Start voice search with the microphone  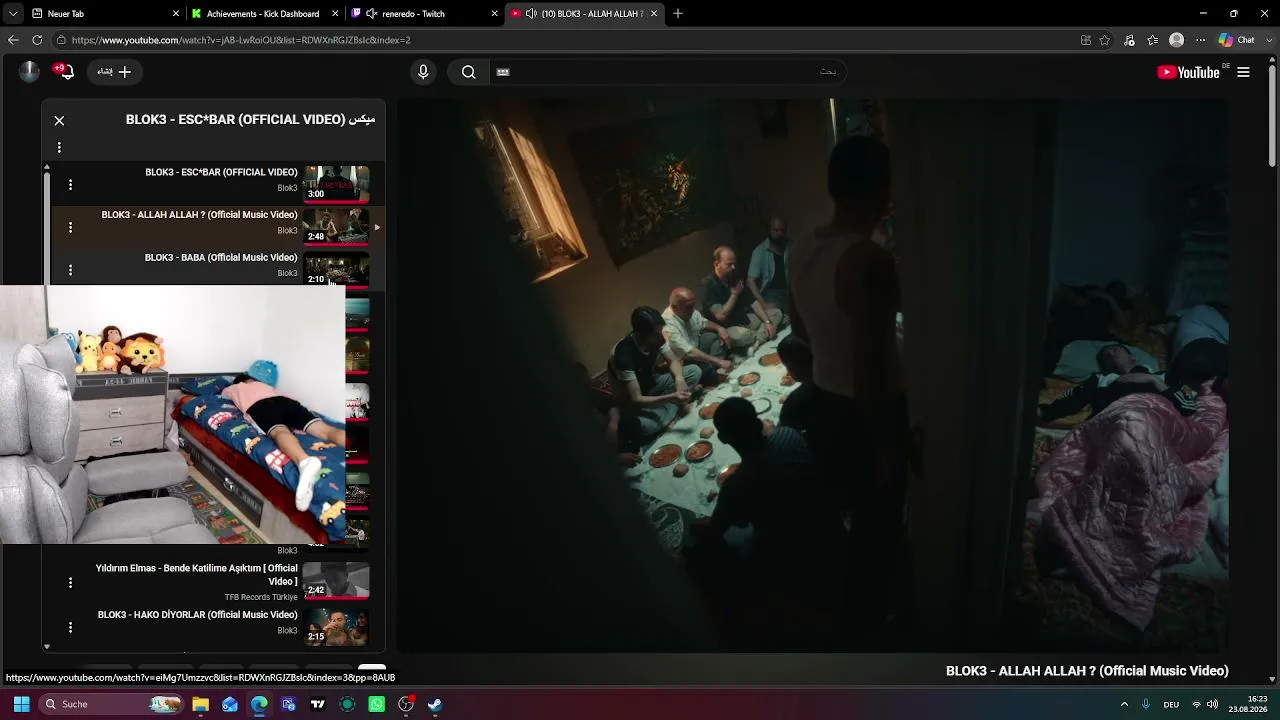point(423,72)
